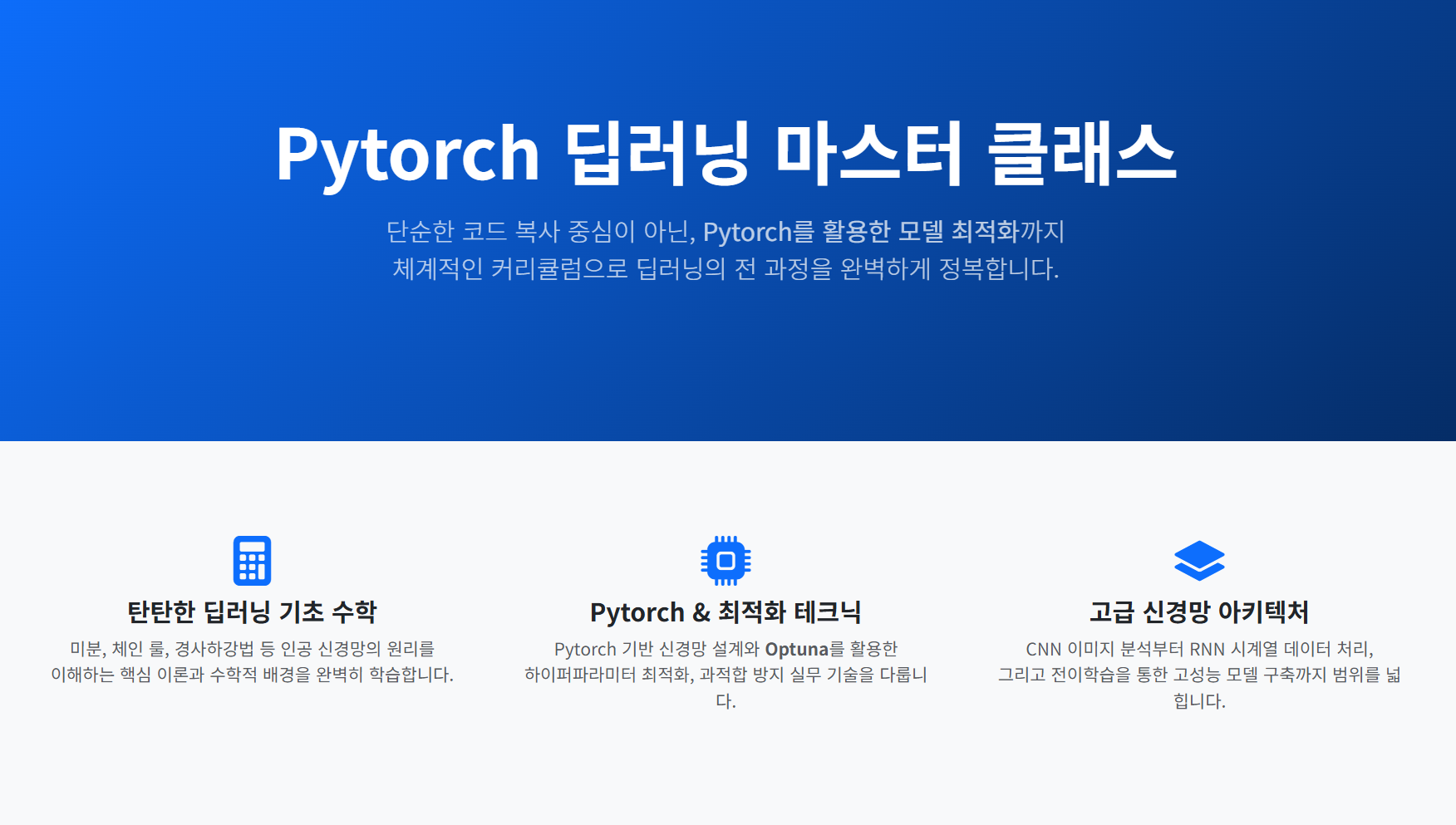Click the CPU chip icon above Pytorch & 최적화 테크닉
Screen dimensions: 1456x825
726,561
